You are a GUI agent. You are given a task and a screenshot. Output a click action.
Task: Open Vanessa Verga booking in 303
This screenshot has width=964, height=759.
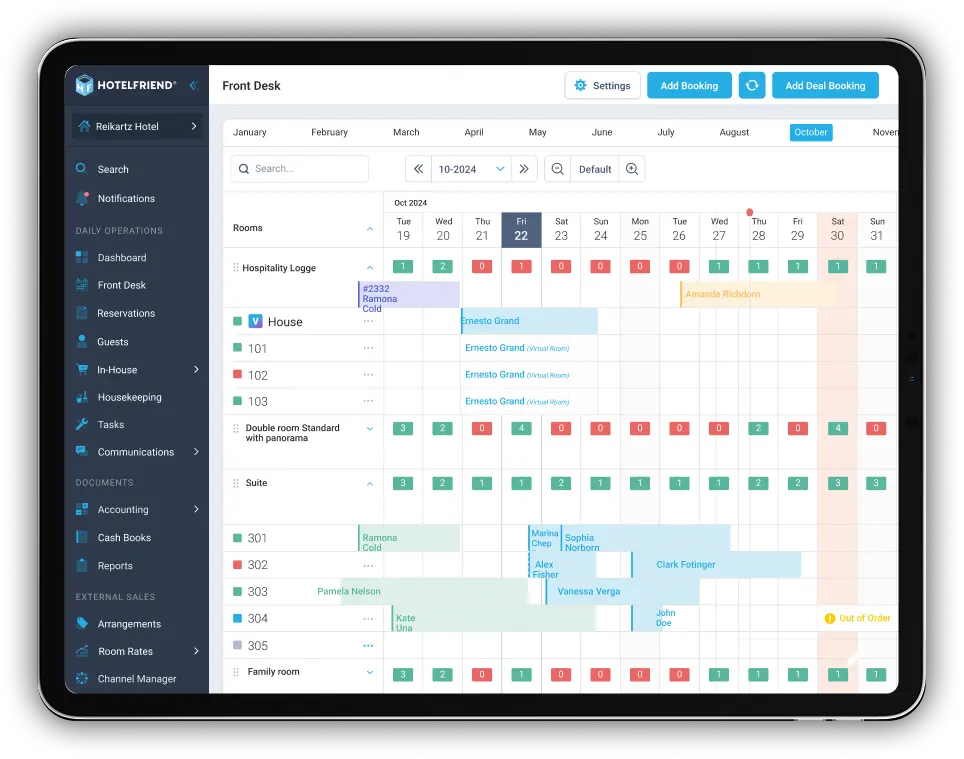[x=622, y=592]
